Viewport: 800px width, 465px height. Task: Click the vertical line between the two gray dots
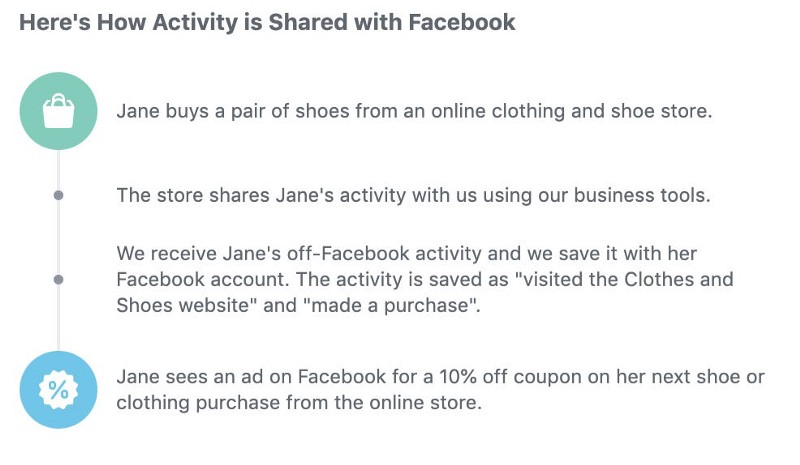point(59,237)
